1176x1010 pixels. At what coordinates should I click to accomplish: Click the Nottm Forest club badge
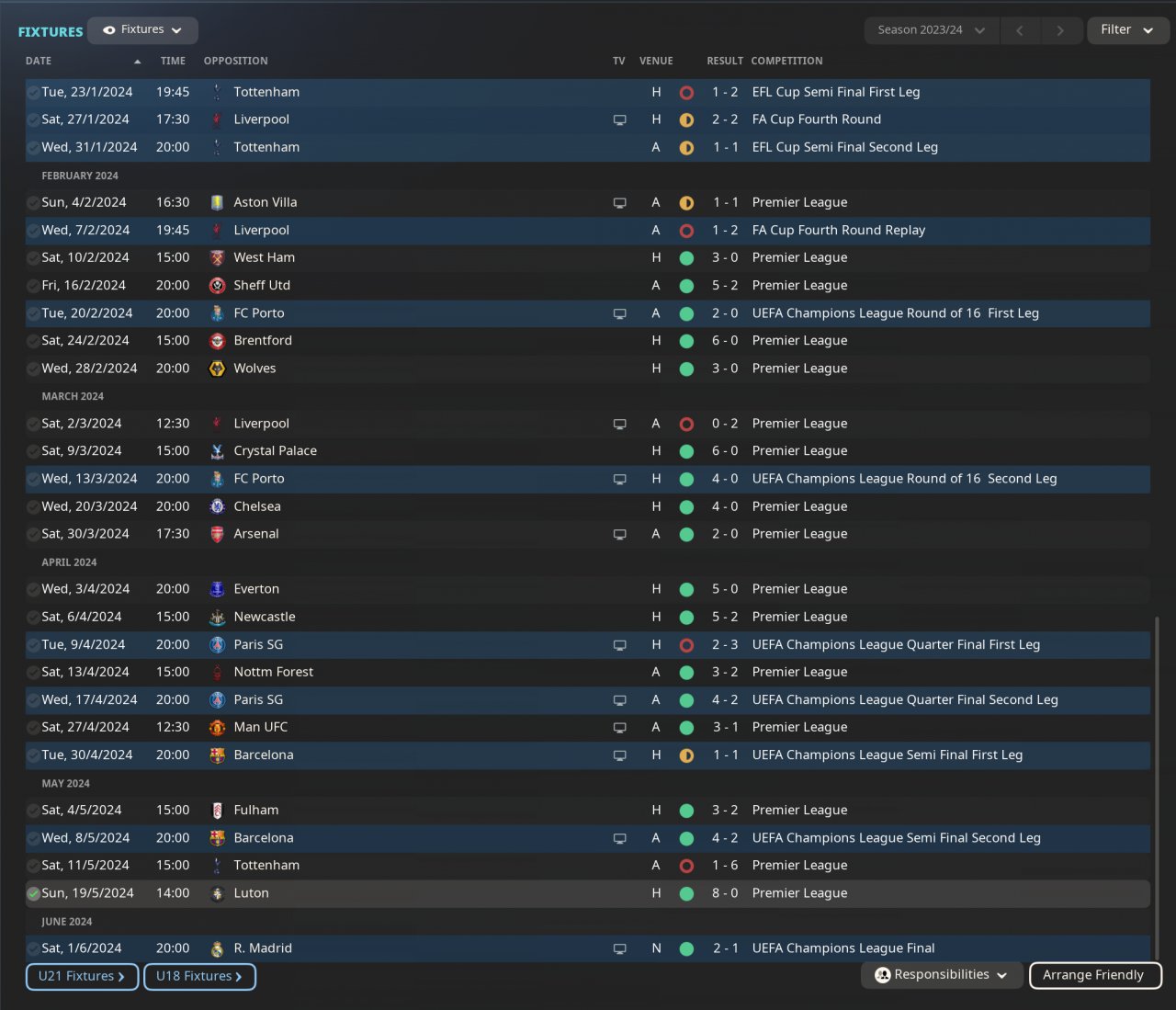pyautogui.click(x=217, y=672)
